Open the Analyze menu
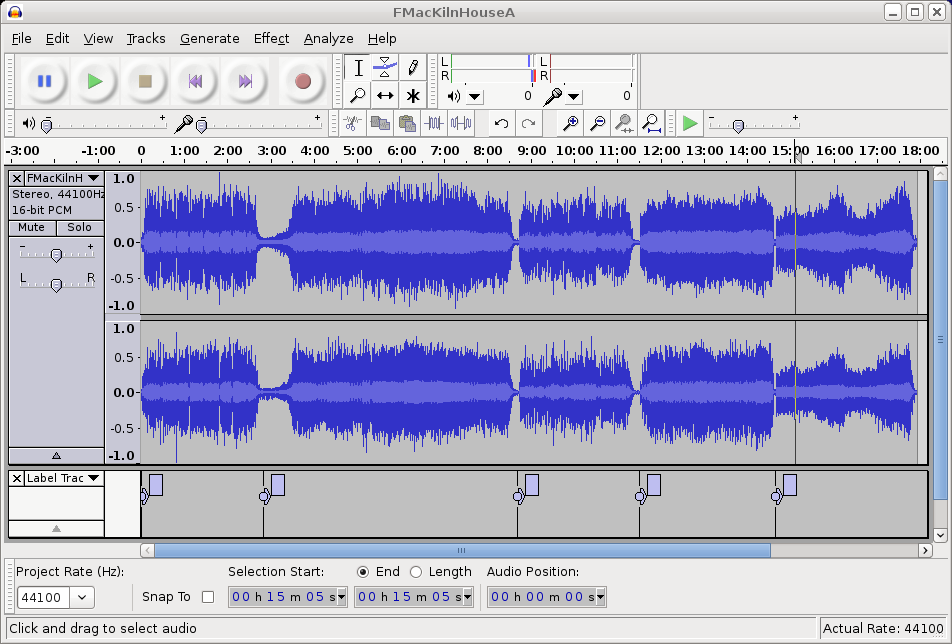Viewport: 952px width, 644px height. pyautogui.click(x=328, y=38)
